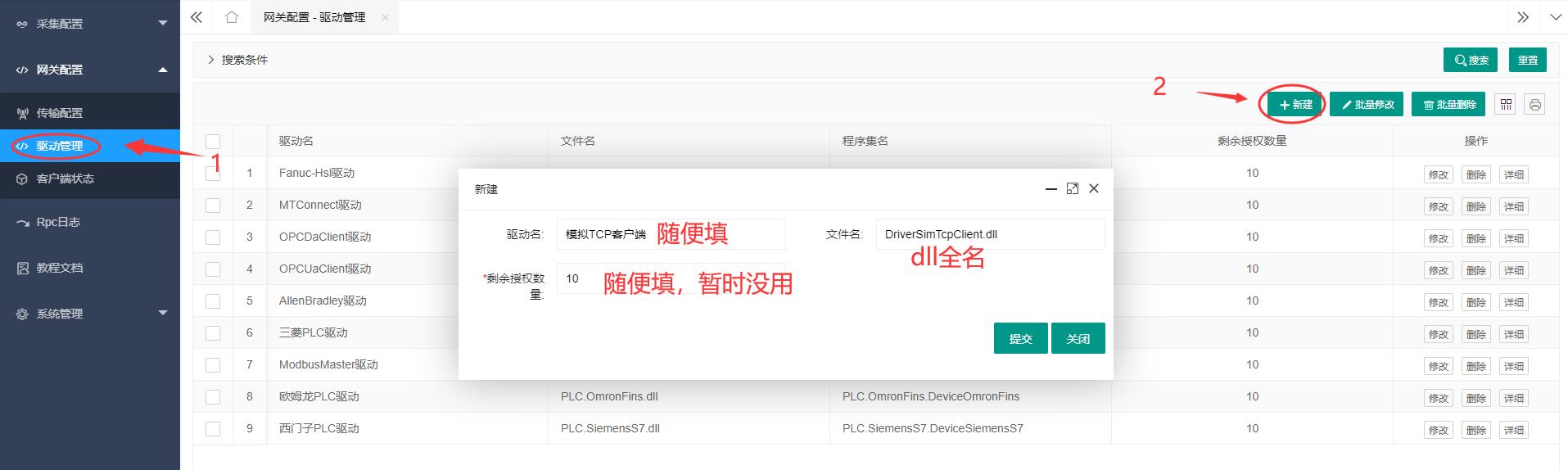Click 修改 in the ModbusMaster驱动 row

pos(1439,366)
